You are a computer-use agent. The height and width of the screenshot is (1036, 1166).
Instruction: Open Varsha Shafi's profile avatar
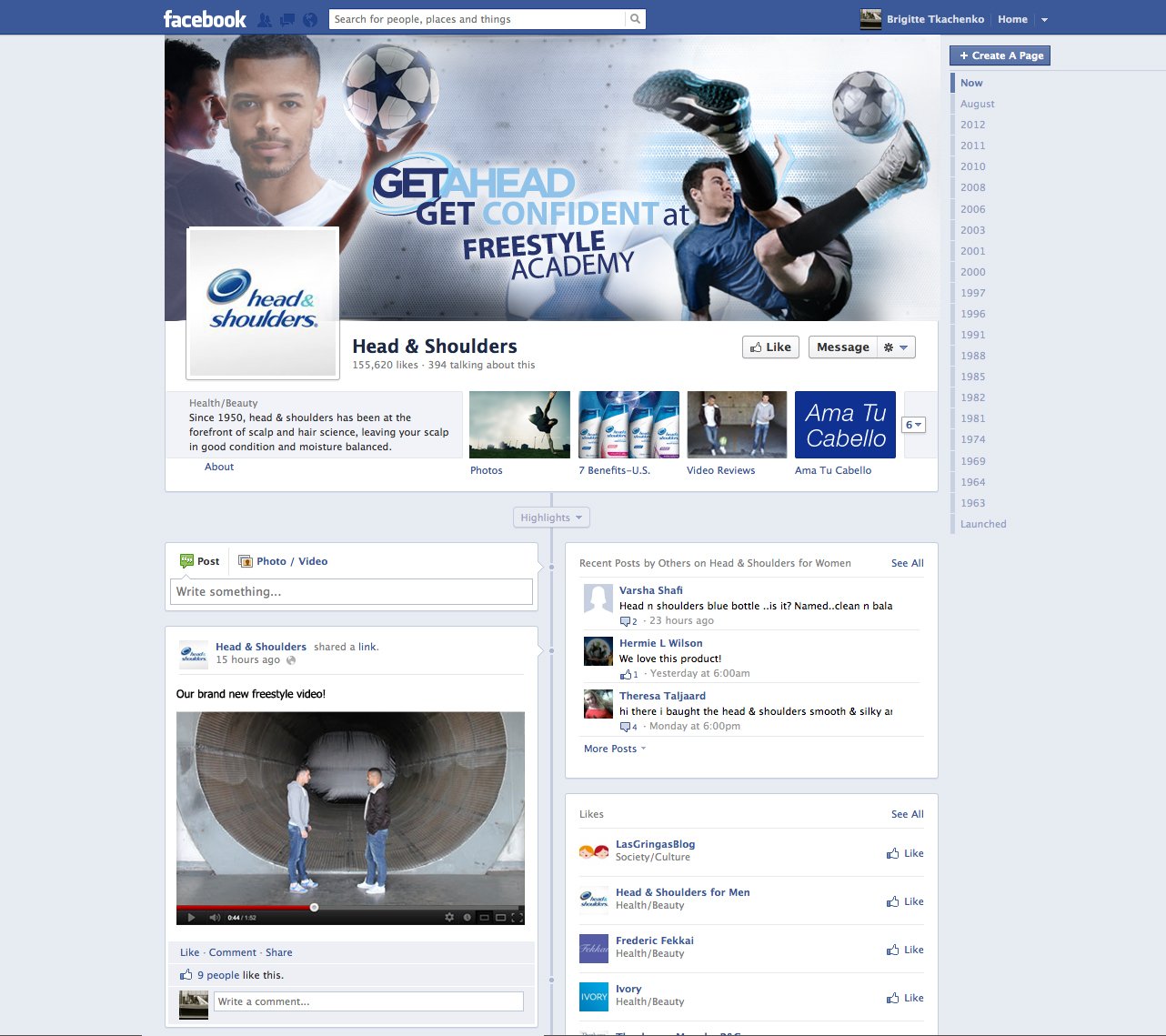598,598
